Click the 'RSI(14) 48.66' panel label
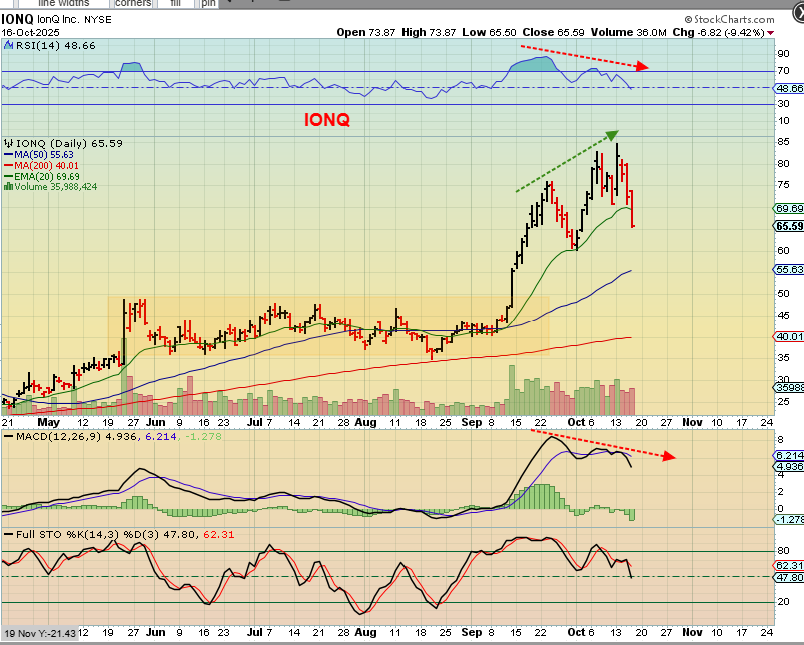 click(56, 46)
